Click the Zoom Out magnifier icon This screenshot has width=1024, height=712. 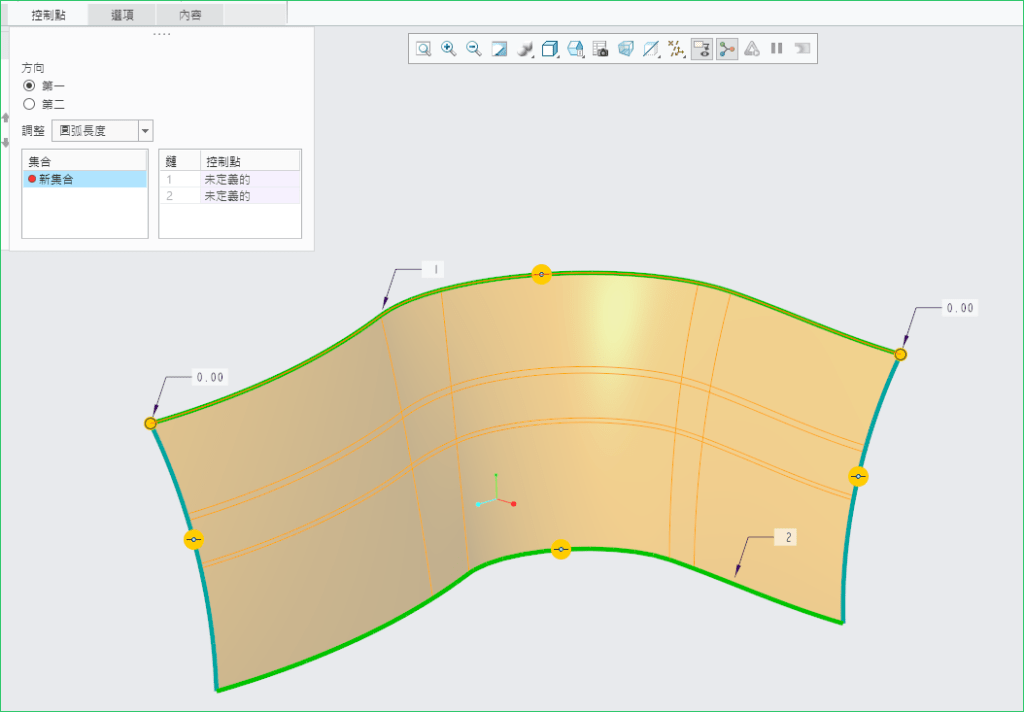tap(474, 49)
